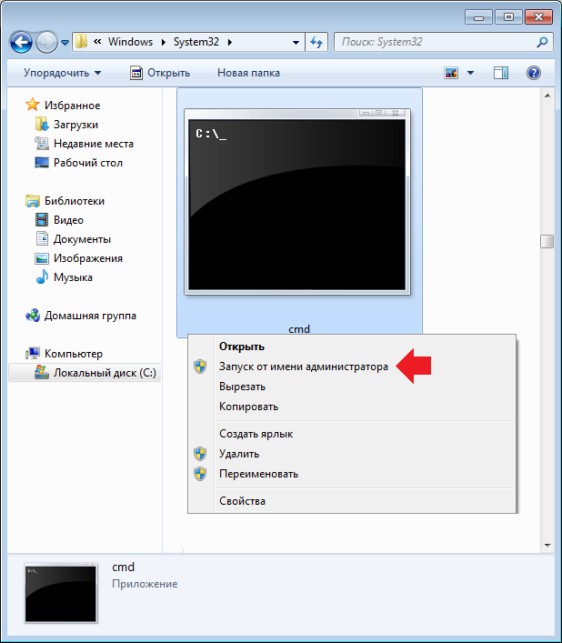Click the film strip Видео icon

click(x=41, y=220)
